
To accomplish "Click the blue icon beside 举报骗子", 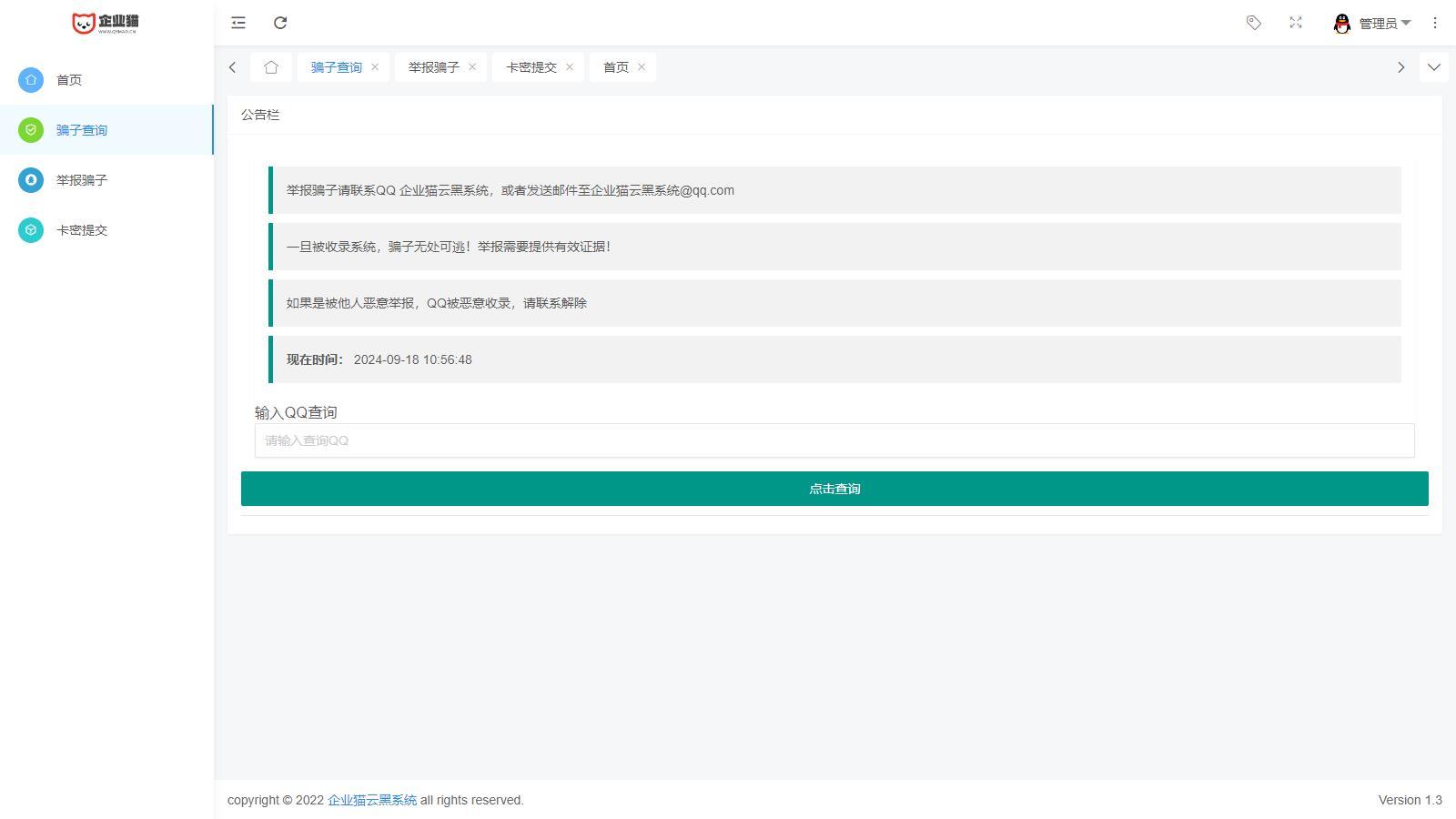I will pos(31,180).
